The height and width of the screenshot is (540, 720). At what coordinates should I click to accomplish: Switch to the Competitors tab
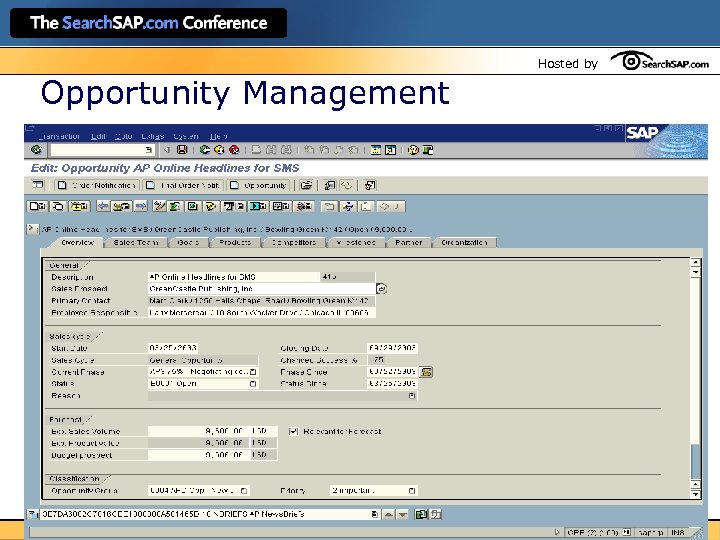[x=294, y=242]
